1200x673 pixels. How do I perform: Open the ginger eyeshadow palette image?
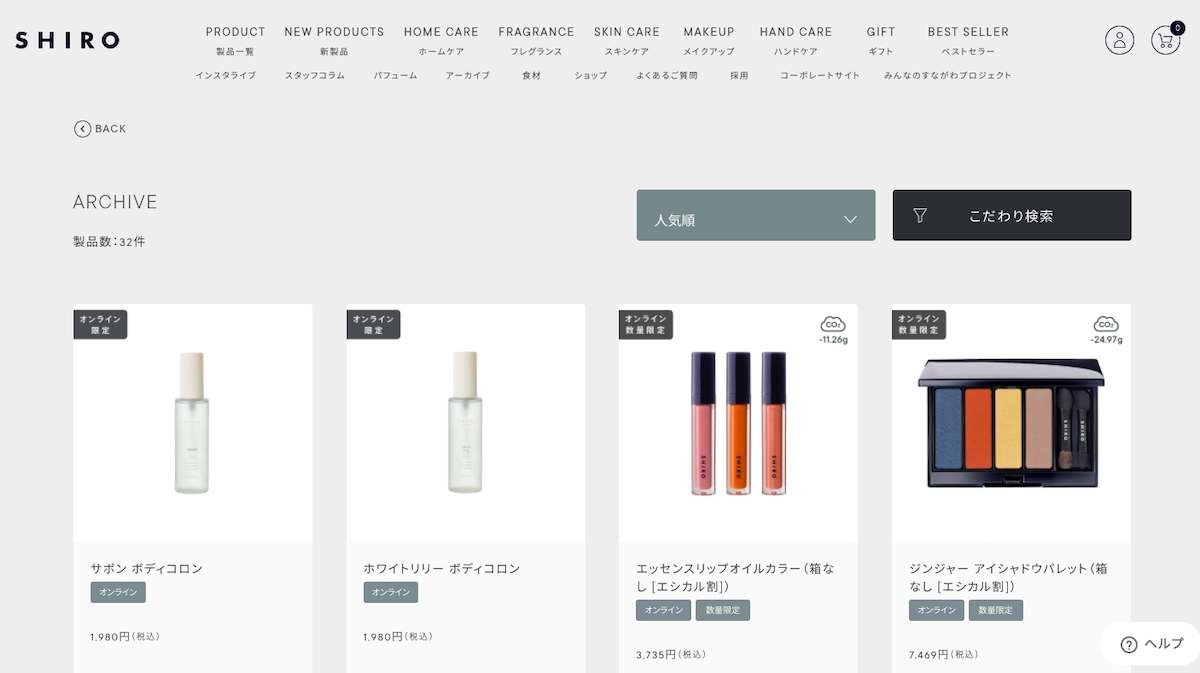click(x=1012, y=423)
